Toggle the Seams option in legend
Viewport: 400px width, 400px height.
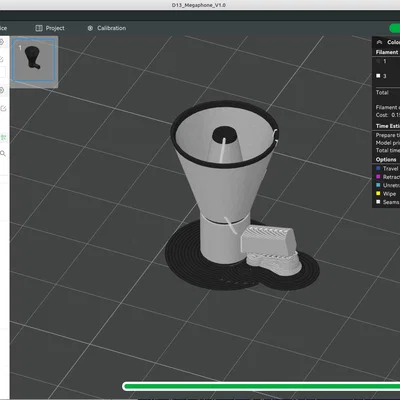click(387, 202)
